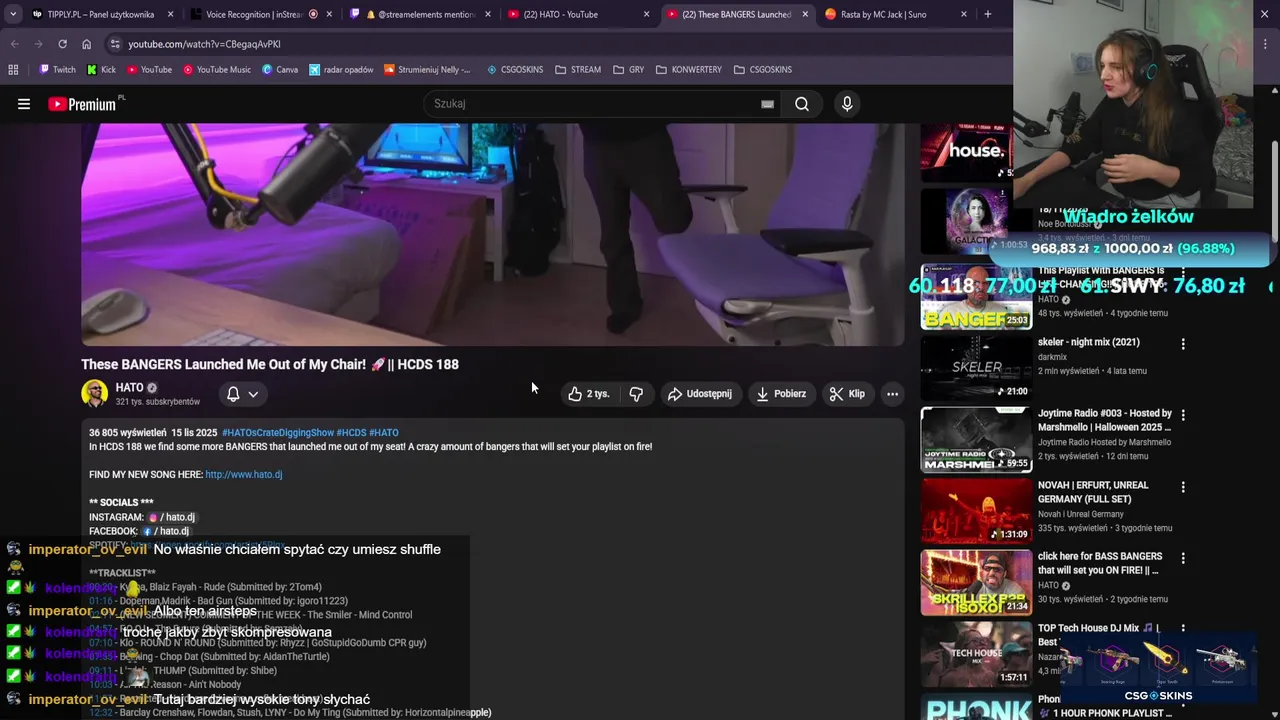Close the These BANGERS Launched tab
The image size is (1280, 720).
[x=805, y=14]
